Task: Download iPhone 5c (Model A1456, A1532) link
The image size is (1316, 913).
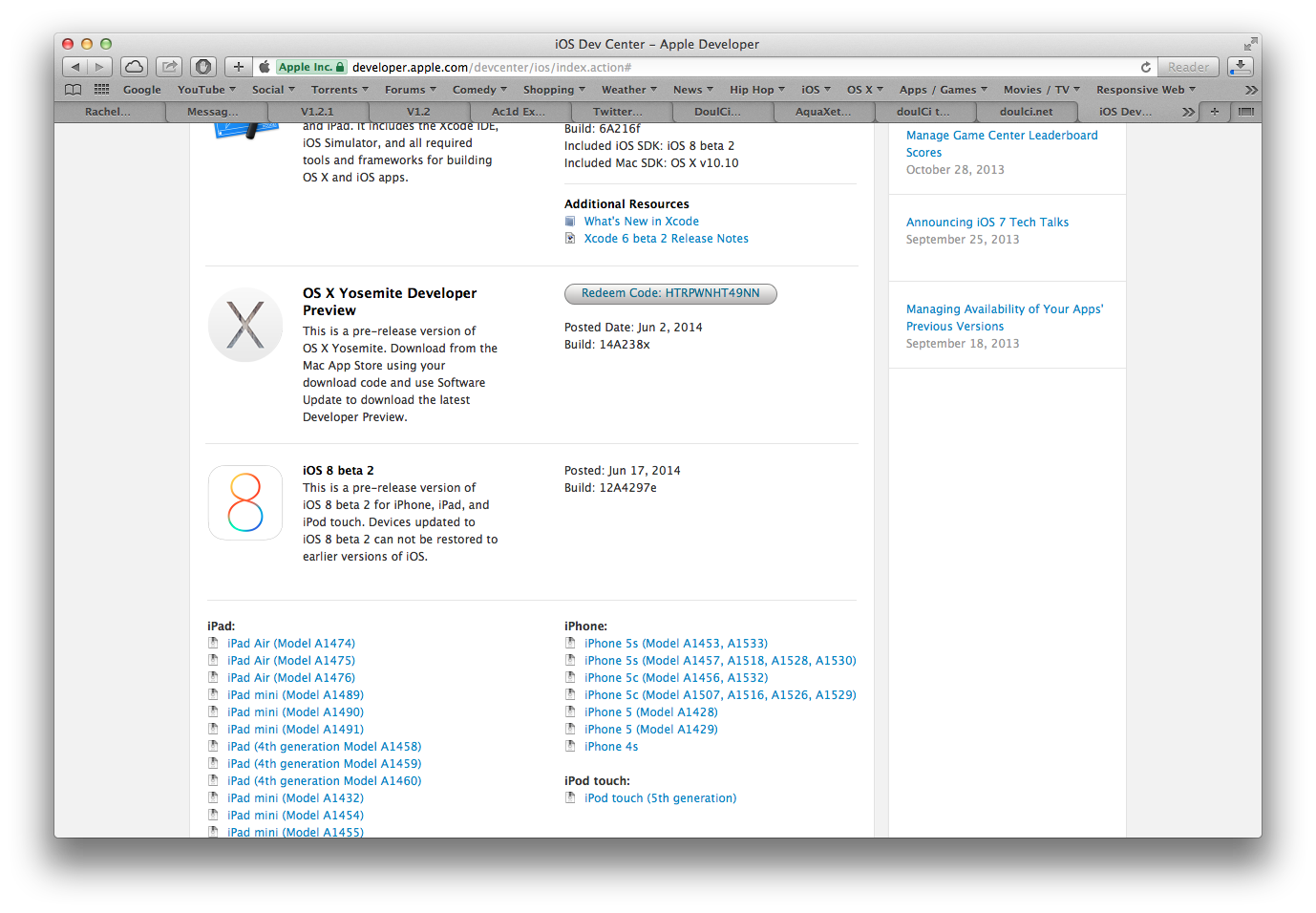Action: coord(676,678)
